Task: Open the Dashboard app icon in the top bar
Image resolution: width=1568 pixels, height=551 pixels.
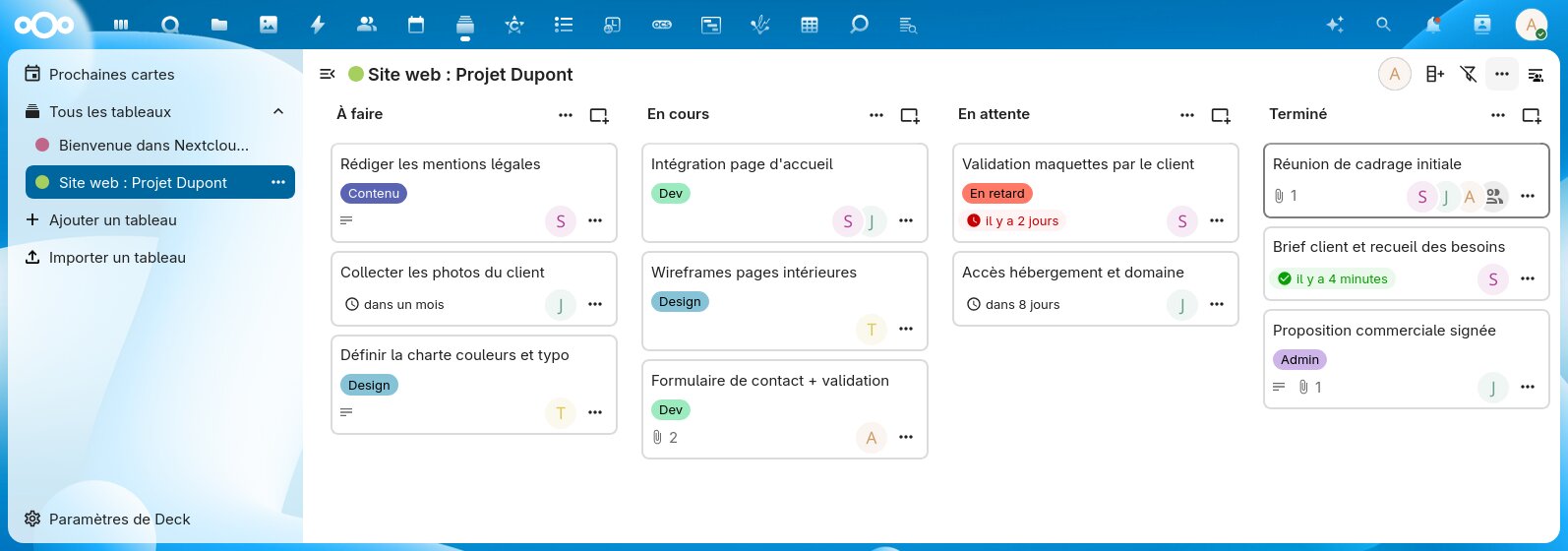Action: coord(121,25)
